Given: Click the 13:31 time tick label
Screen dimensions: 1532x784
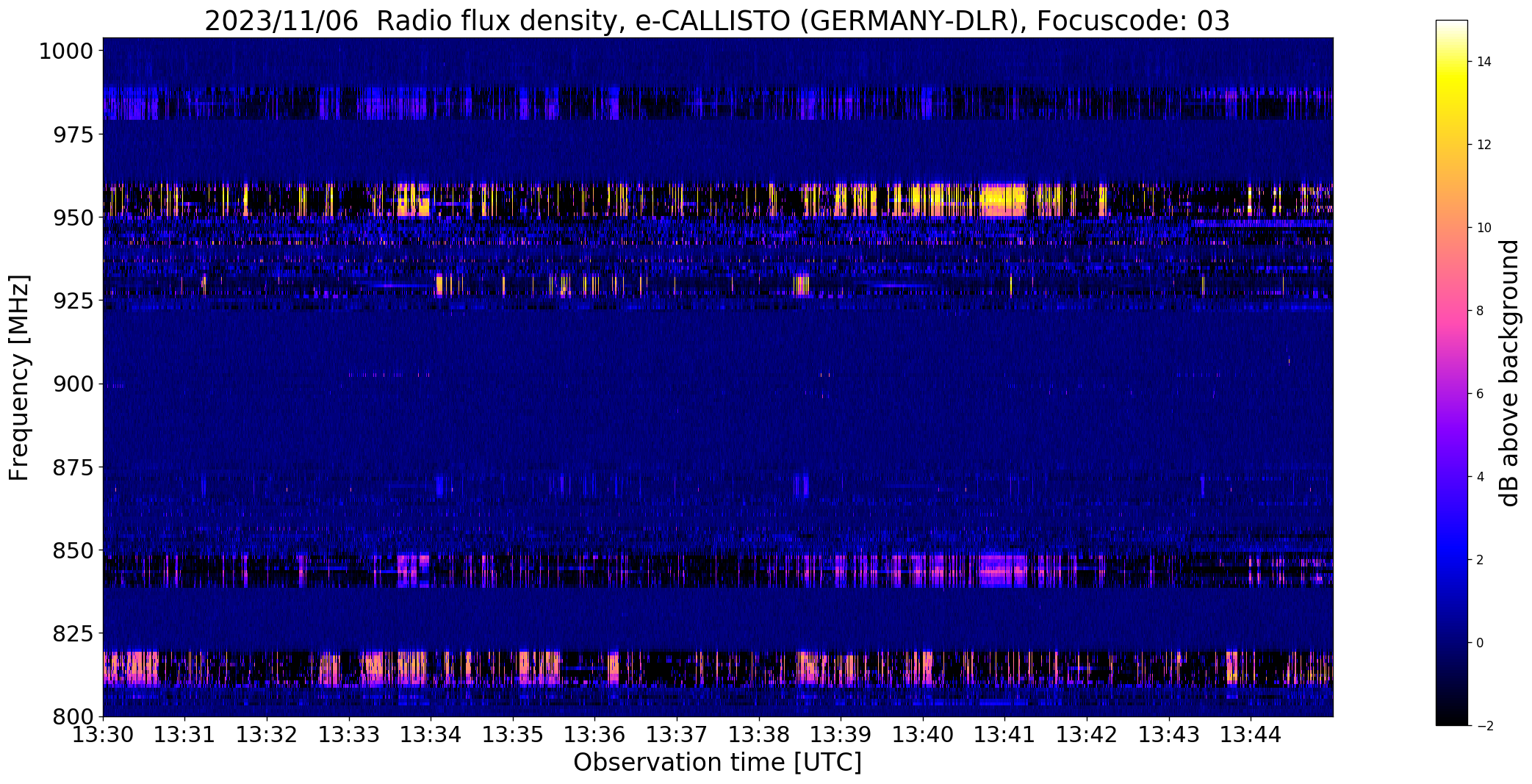Looking at the screenshot, I should click(185, 735).
